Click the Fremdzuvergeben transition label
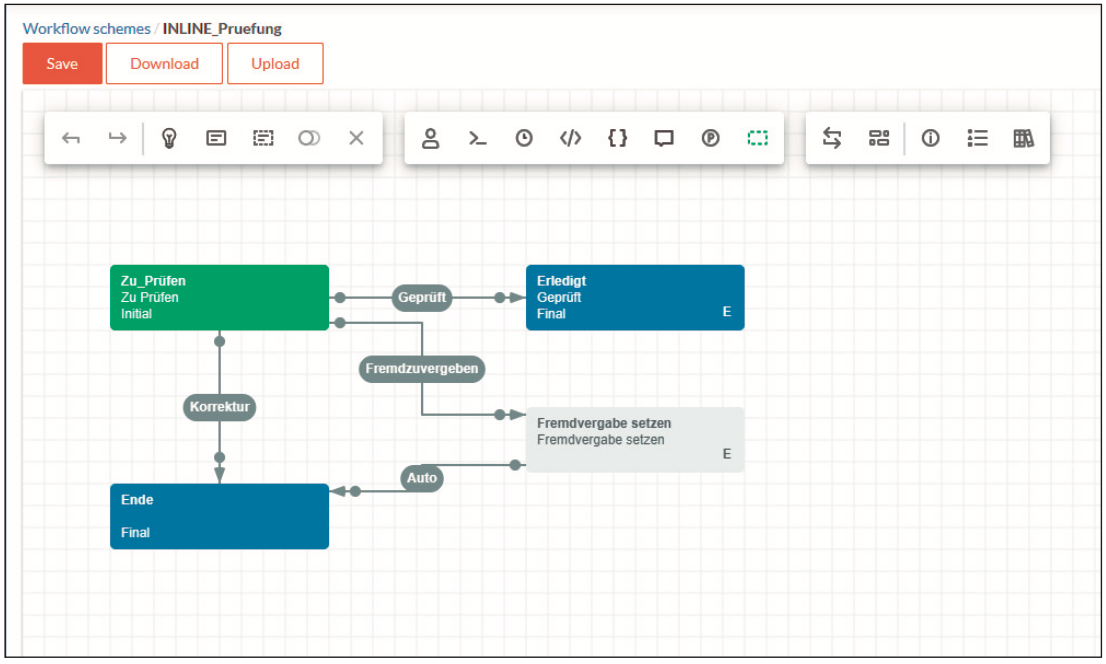This screenshot has width=1106, height=664. pyautogui.click(x=422, y=368)
